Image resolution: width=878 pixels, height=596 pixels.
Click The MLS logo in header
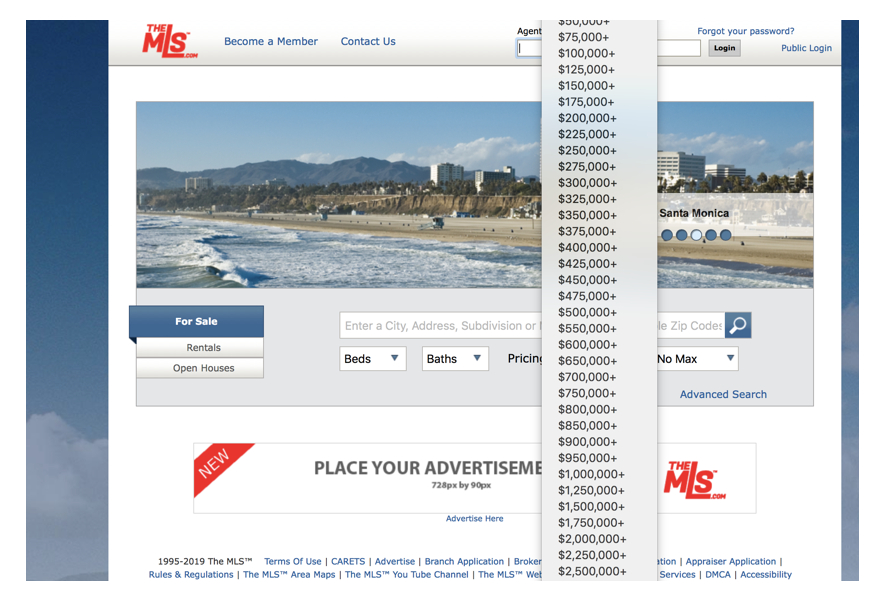(169, 42)
